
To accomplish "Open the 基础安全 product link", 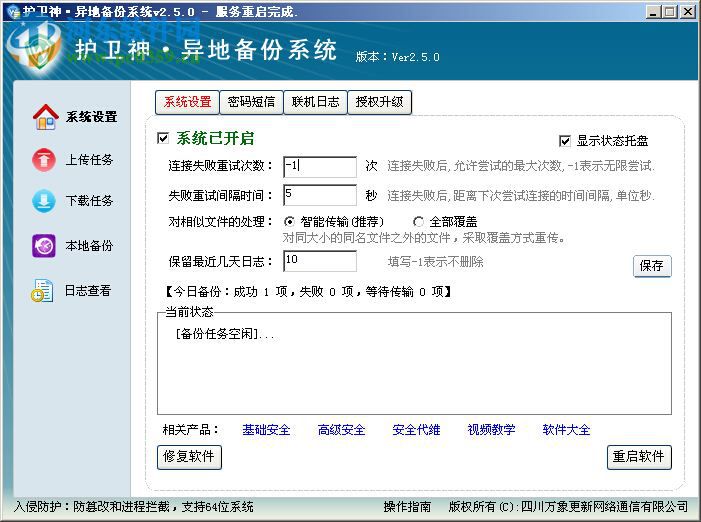I will (x=266, y=430).
